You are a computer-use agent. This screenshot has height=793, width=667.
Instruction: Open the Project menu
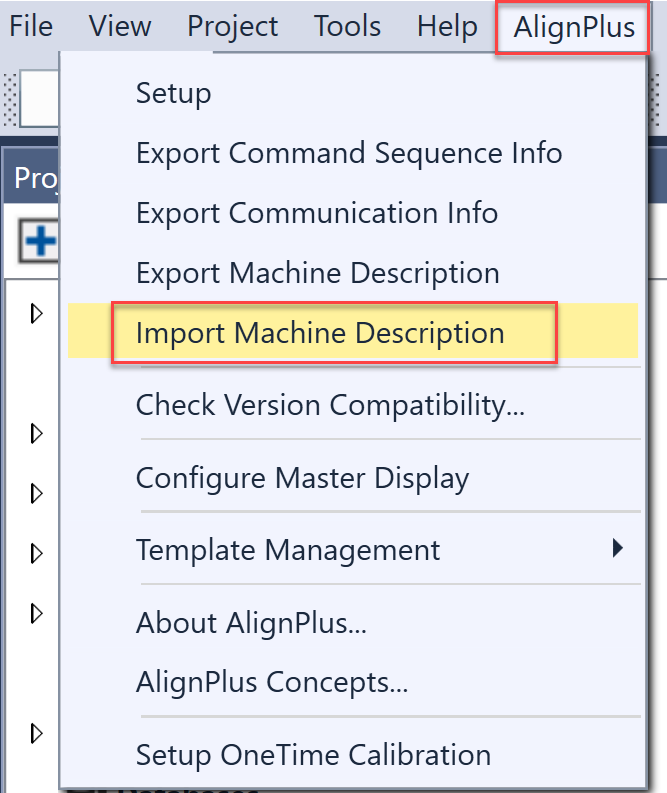(x=233, y=27)
